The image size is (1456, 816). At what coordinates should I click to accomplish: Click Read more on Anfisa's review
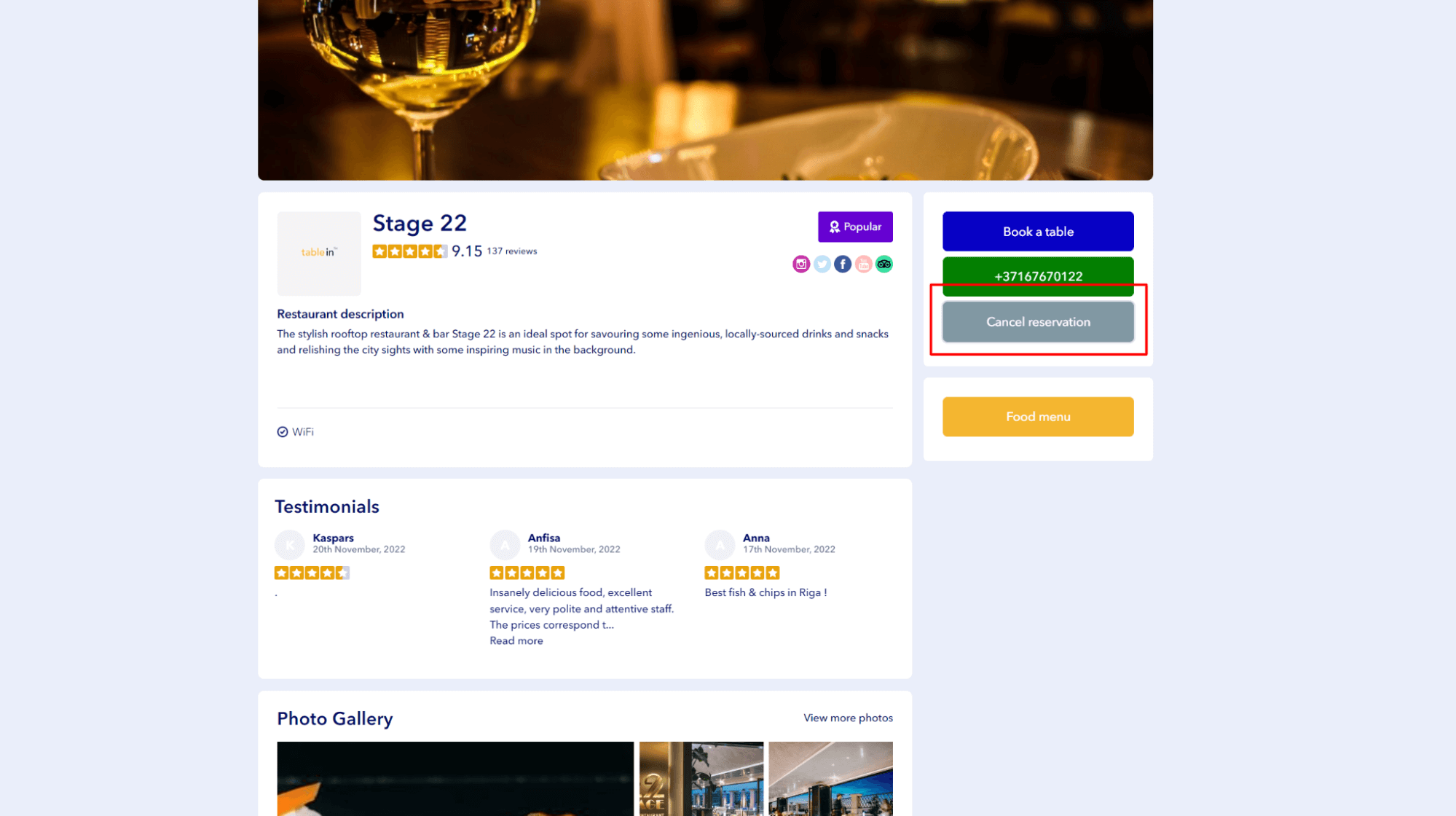[516, 640]
